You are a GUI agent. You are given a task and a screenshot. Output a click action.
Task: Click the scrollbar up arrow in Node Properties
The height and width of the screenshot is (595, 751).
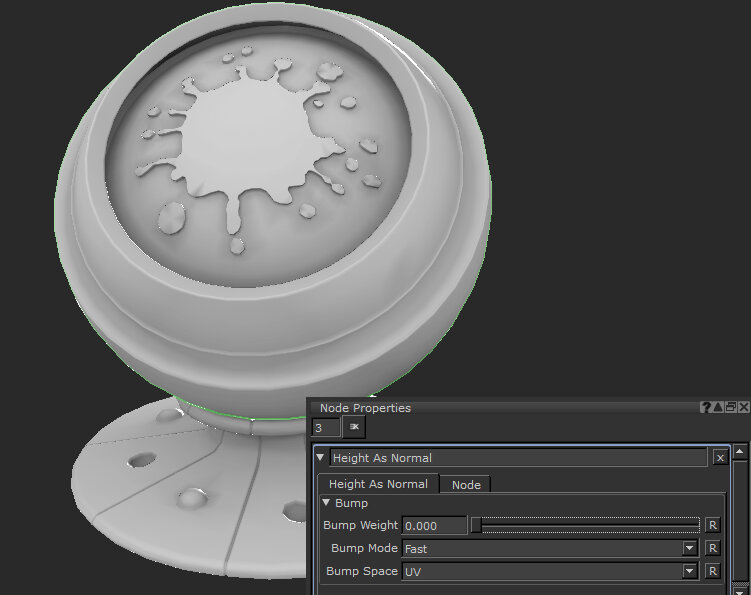(x=740, y=451)
